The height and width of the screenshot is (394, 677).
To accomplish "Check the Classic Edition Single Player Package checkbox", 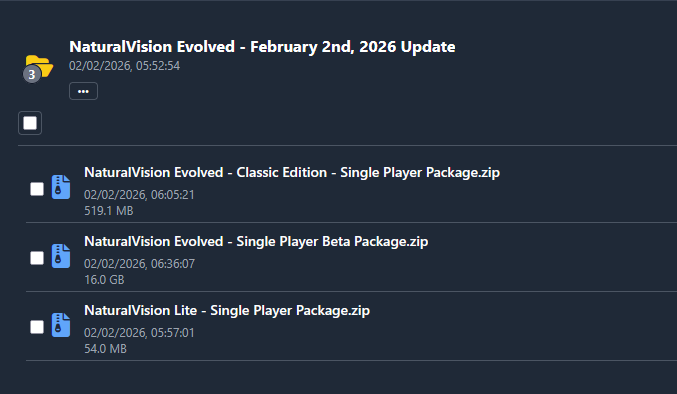I will tap(37, 189).
